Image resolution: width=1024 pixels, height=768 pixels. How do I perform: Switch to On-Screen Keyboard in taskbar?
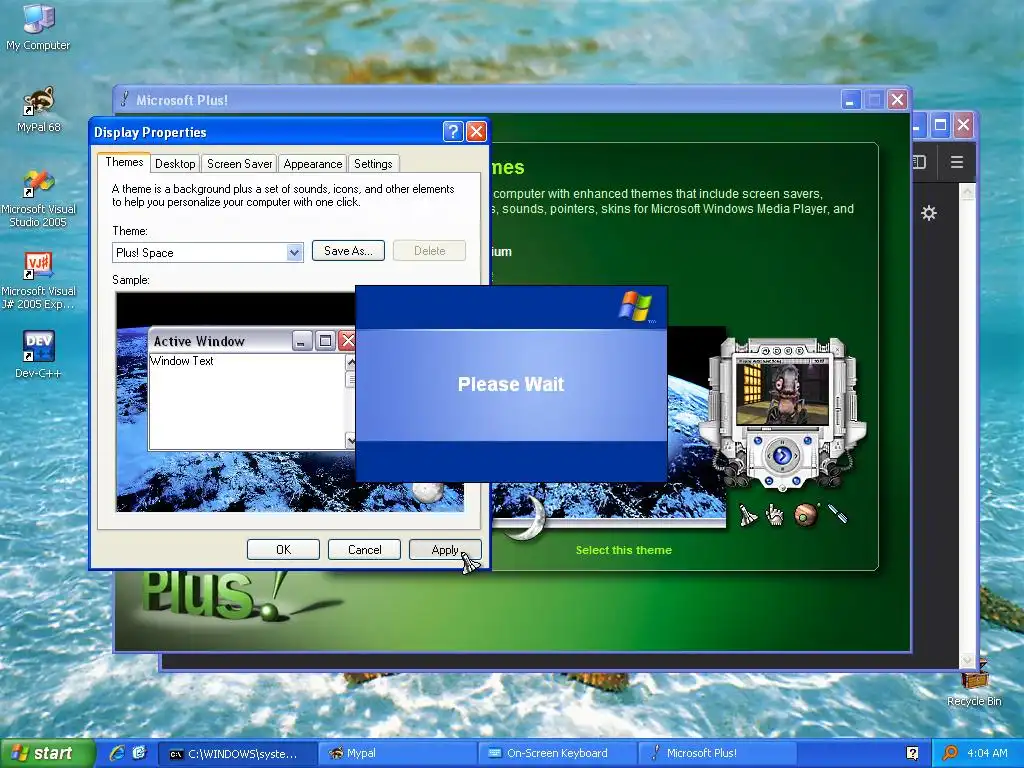[558, 753]
